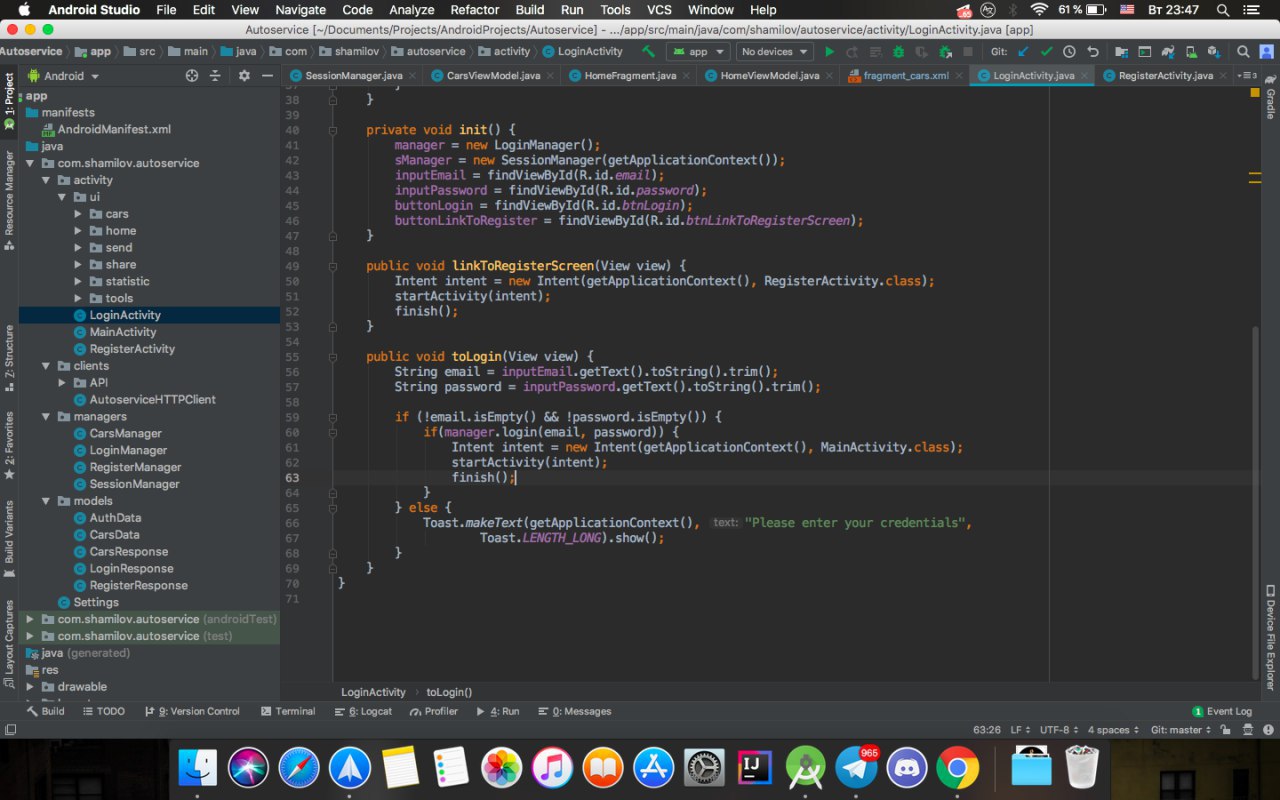Toggle the Device File Explorer window
Screen dimensions: 1280x800
point(1271,637)
